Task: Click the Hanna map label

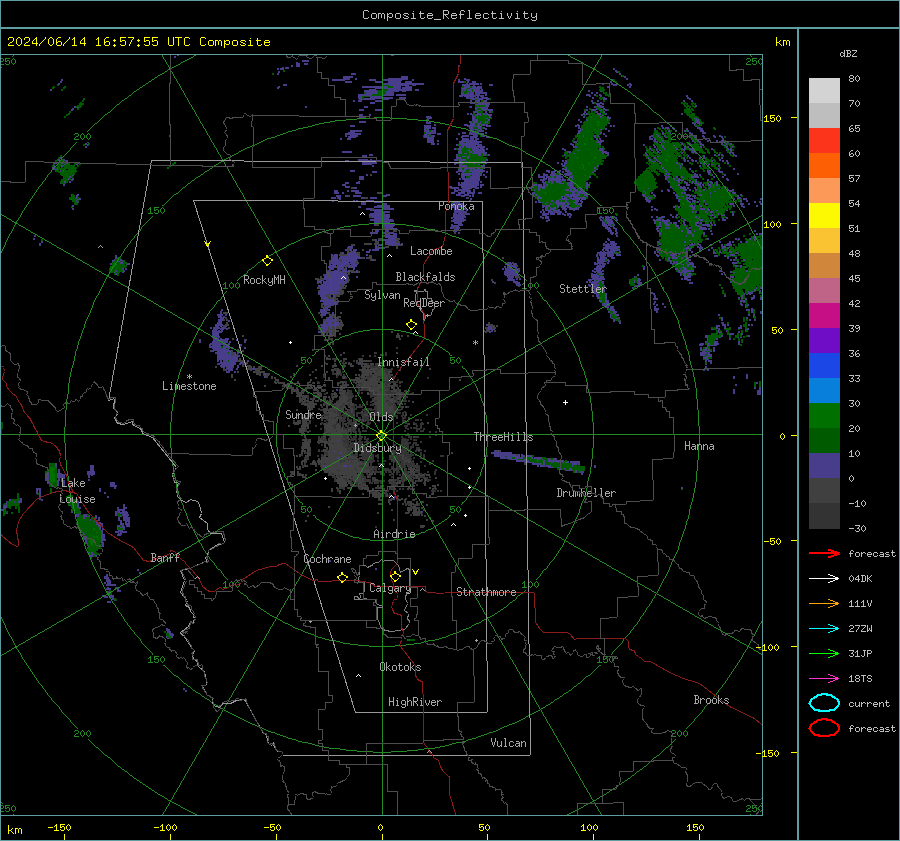Action: tap(699, 446)
